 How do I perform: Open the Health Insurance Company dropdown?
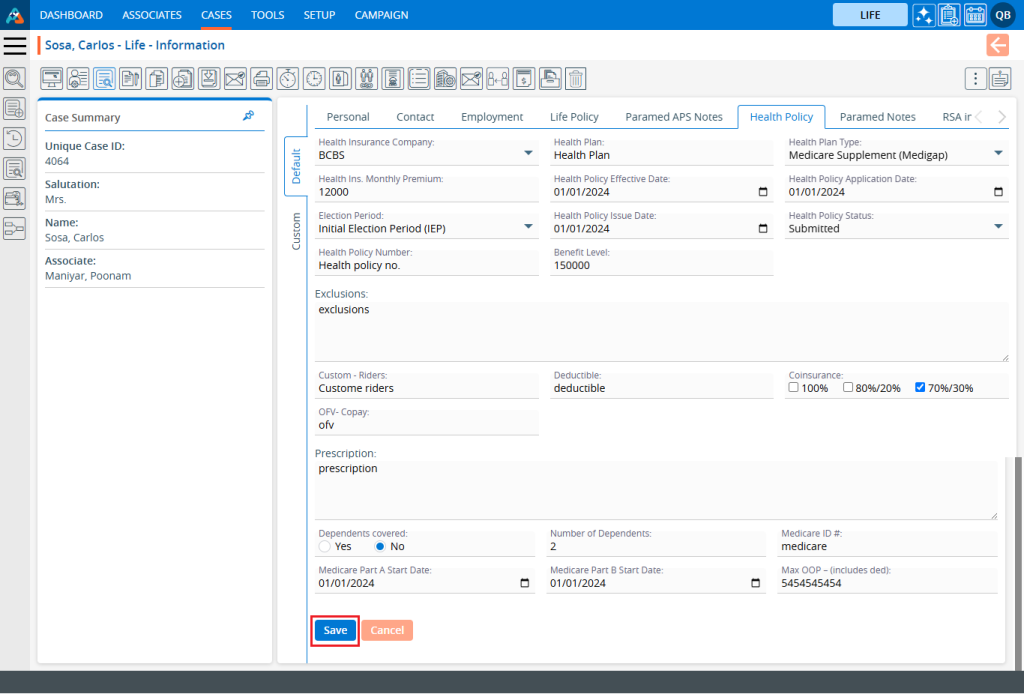click(528, 155)
